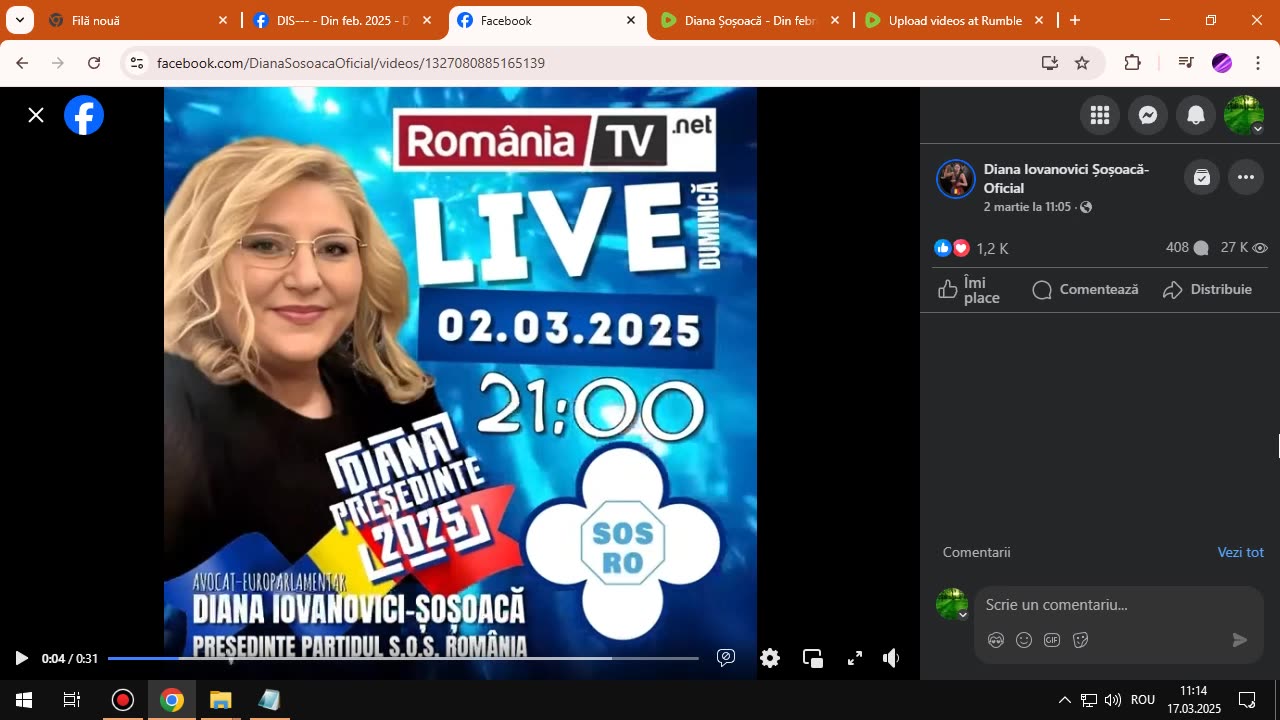Open the Chrome three-dot menu
Image resolution: width=1280 pixels, height=720 pixels.
click(1257, 63)
